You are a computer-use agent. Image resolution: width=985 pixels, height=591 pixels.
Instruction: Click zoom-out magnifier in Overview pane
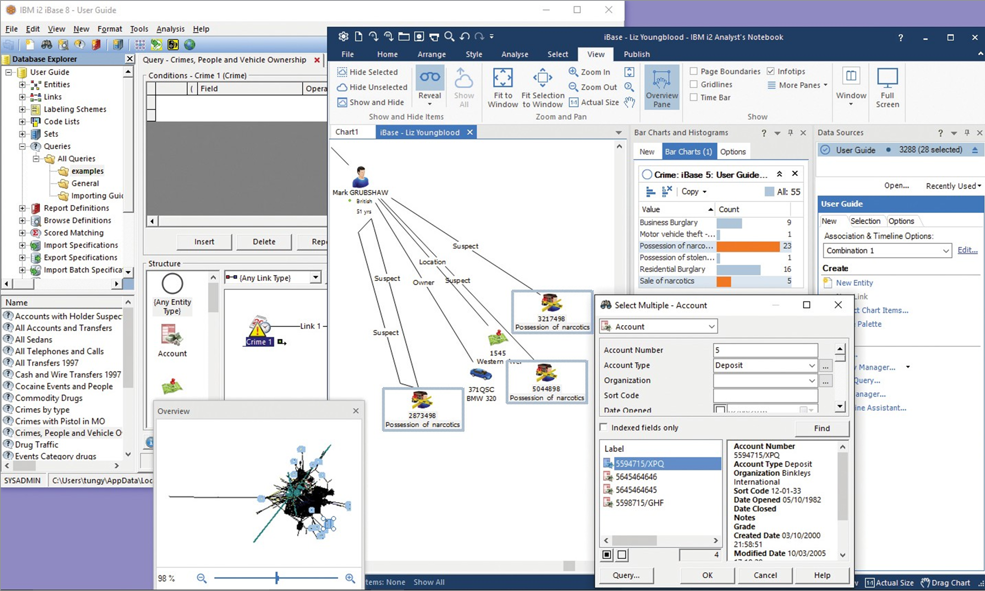(x=202, y=578)
